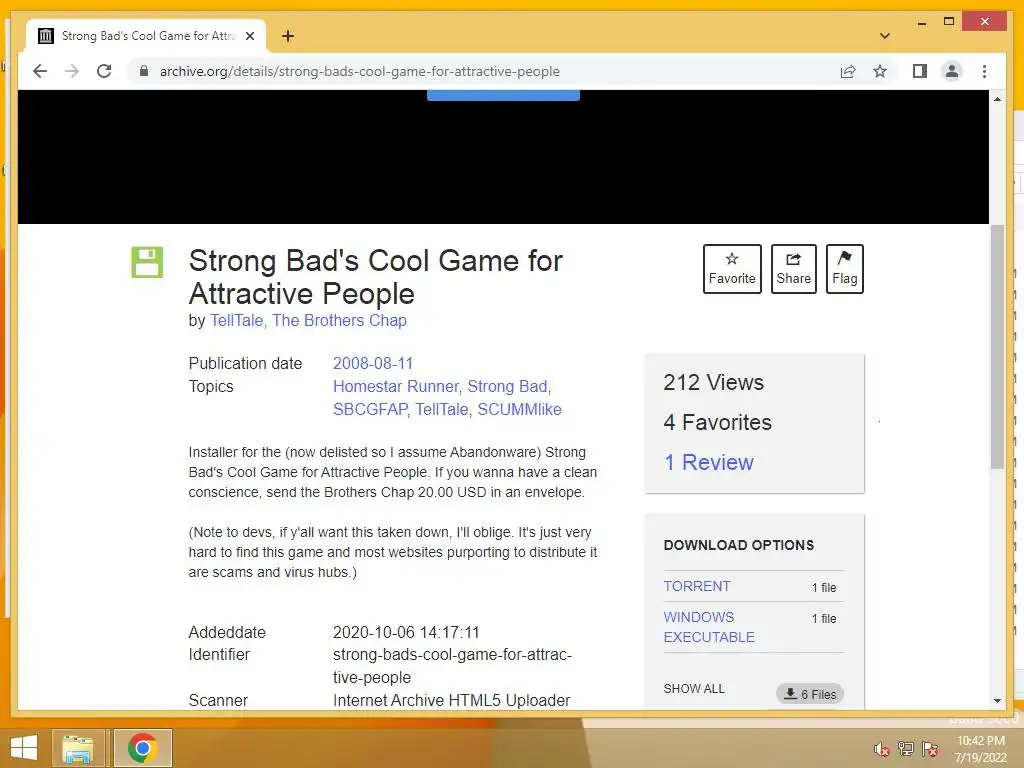Image resolution: width=1024 pixels, height=768 pixels.
Task: Click the Favorite button
Action: point(732,269)
